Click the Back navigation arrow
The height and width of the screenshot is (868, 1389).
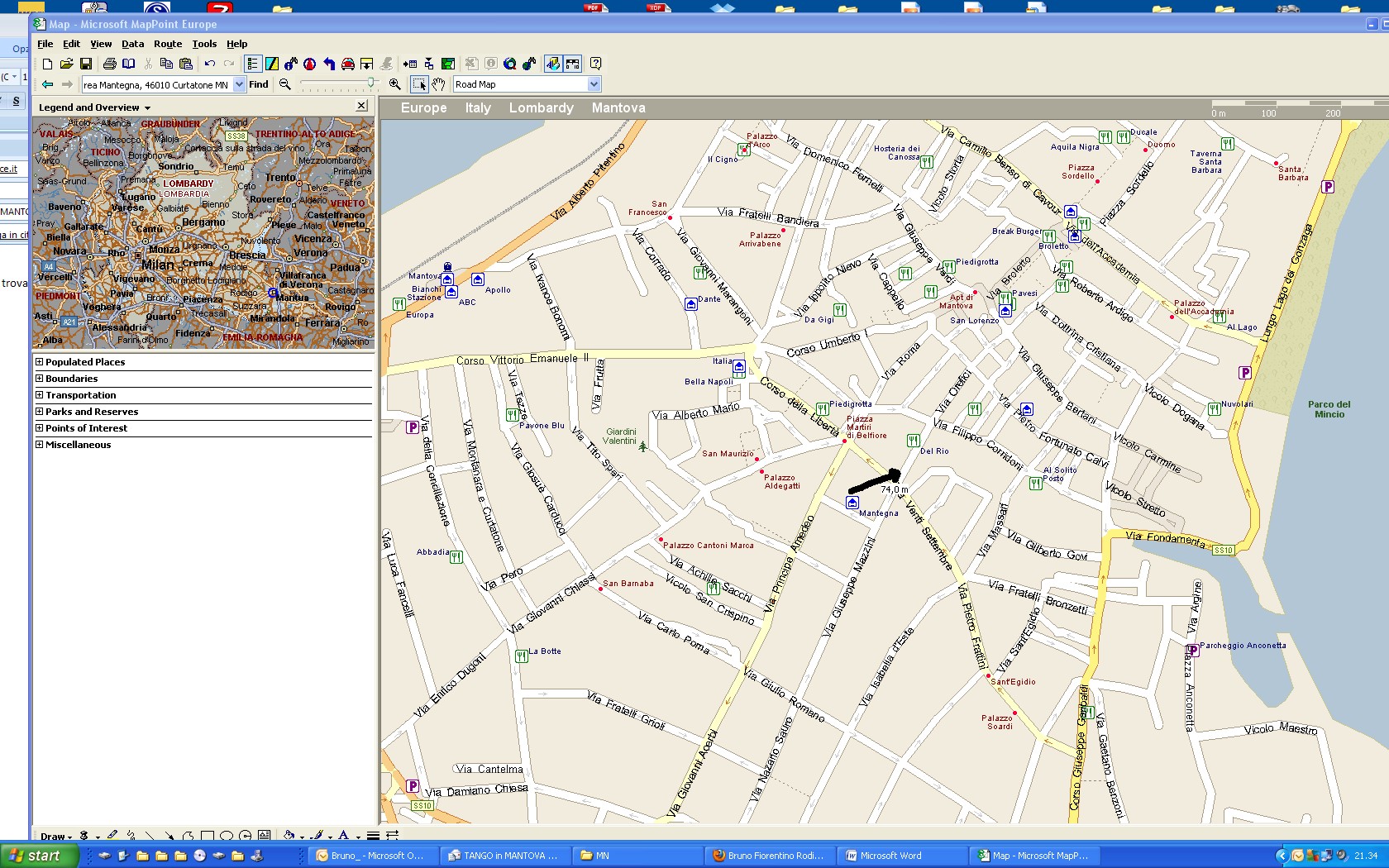coord(47,84)
